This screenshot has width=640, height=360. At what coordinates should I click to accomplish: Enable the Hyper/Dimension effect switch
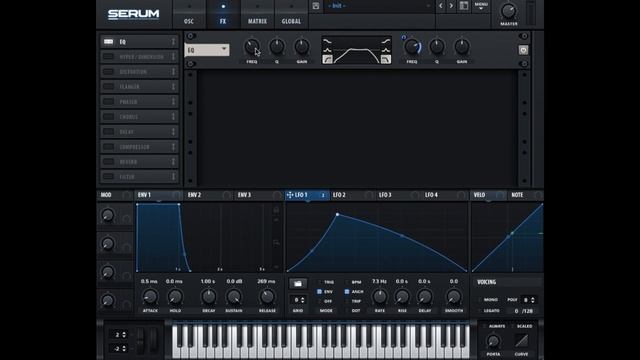(x=109, y=57)
